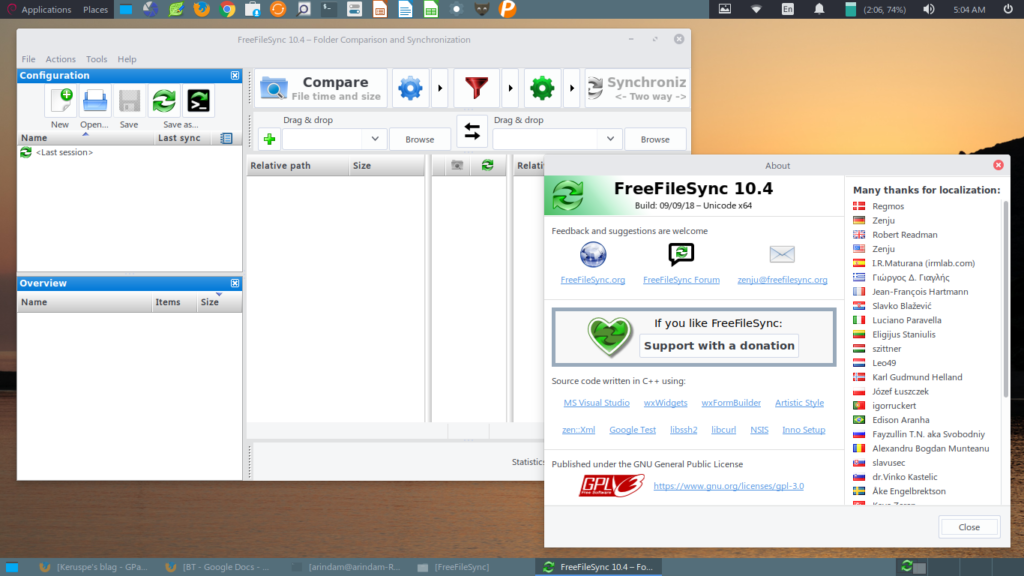Open synchronization settings green gear icon
The image size is (1024, 576).
click(x=542, y=88)
